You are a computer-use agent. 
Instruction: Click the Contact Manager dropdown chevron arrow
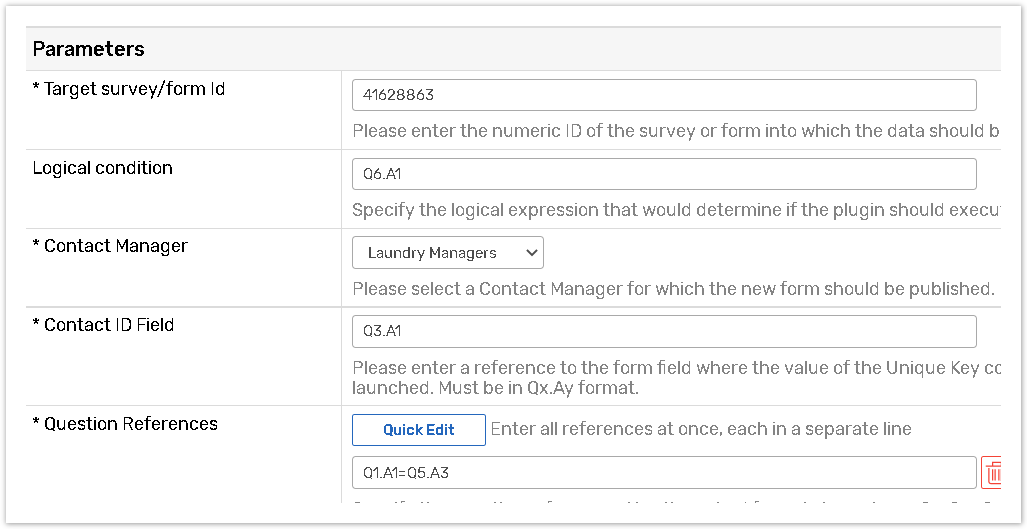(531, 253)
